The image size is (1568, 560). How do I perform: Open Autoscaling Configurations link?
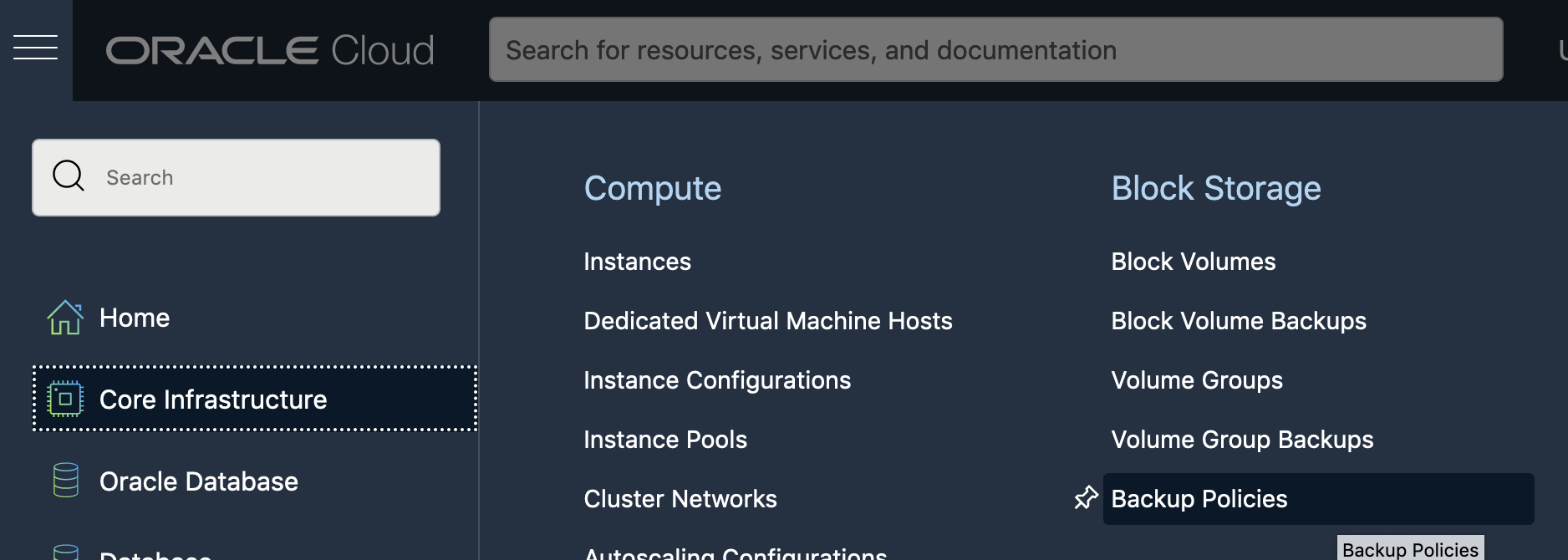click(x=735, y=553)
